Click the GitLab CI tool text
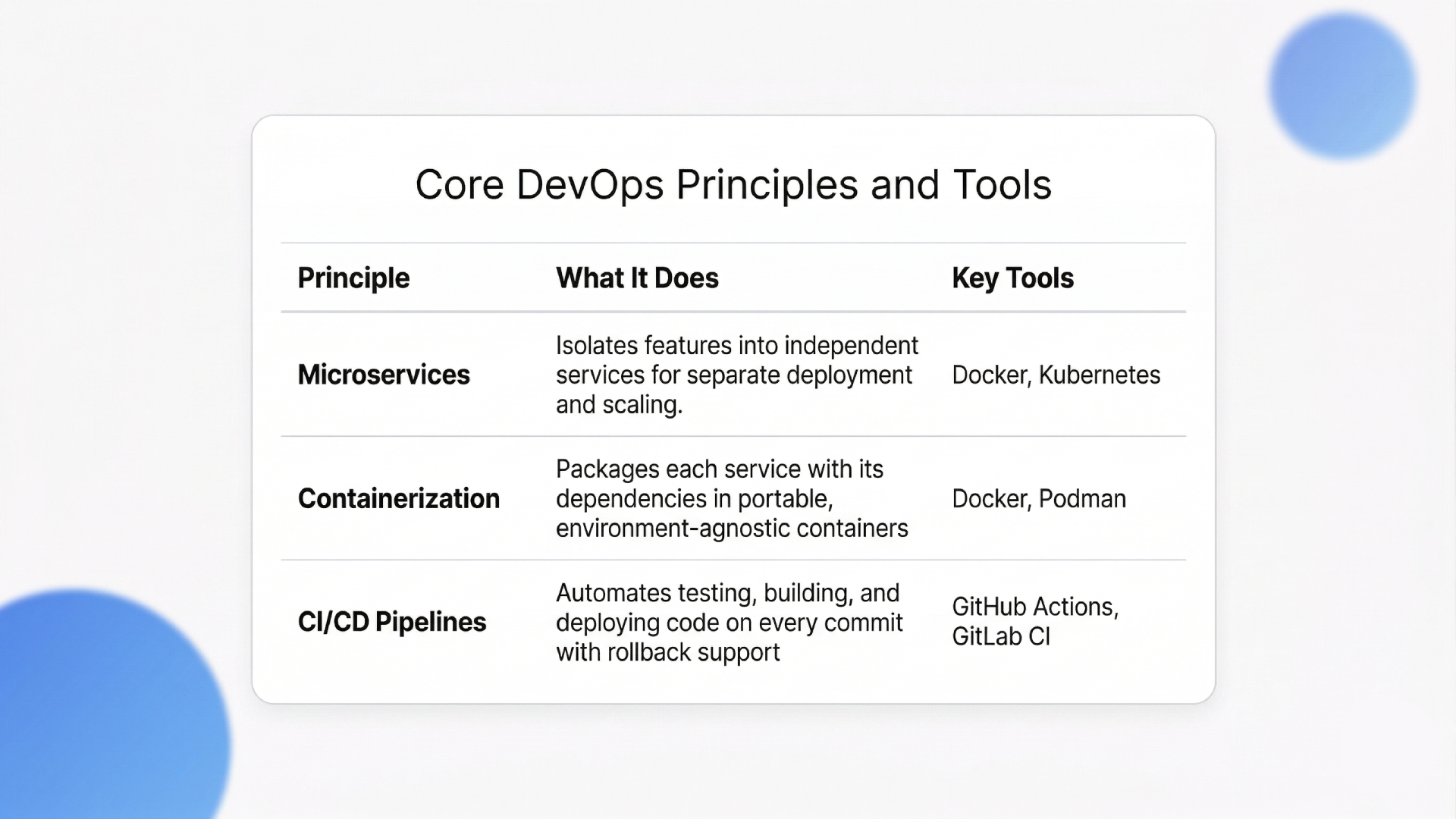The width and height of the screenshot is (1456, 819). coord(1001,637)
